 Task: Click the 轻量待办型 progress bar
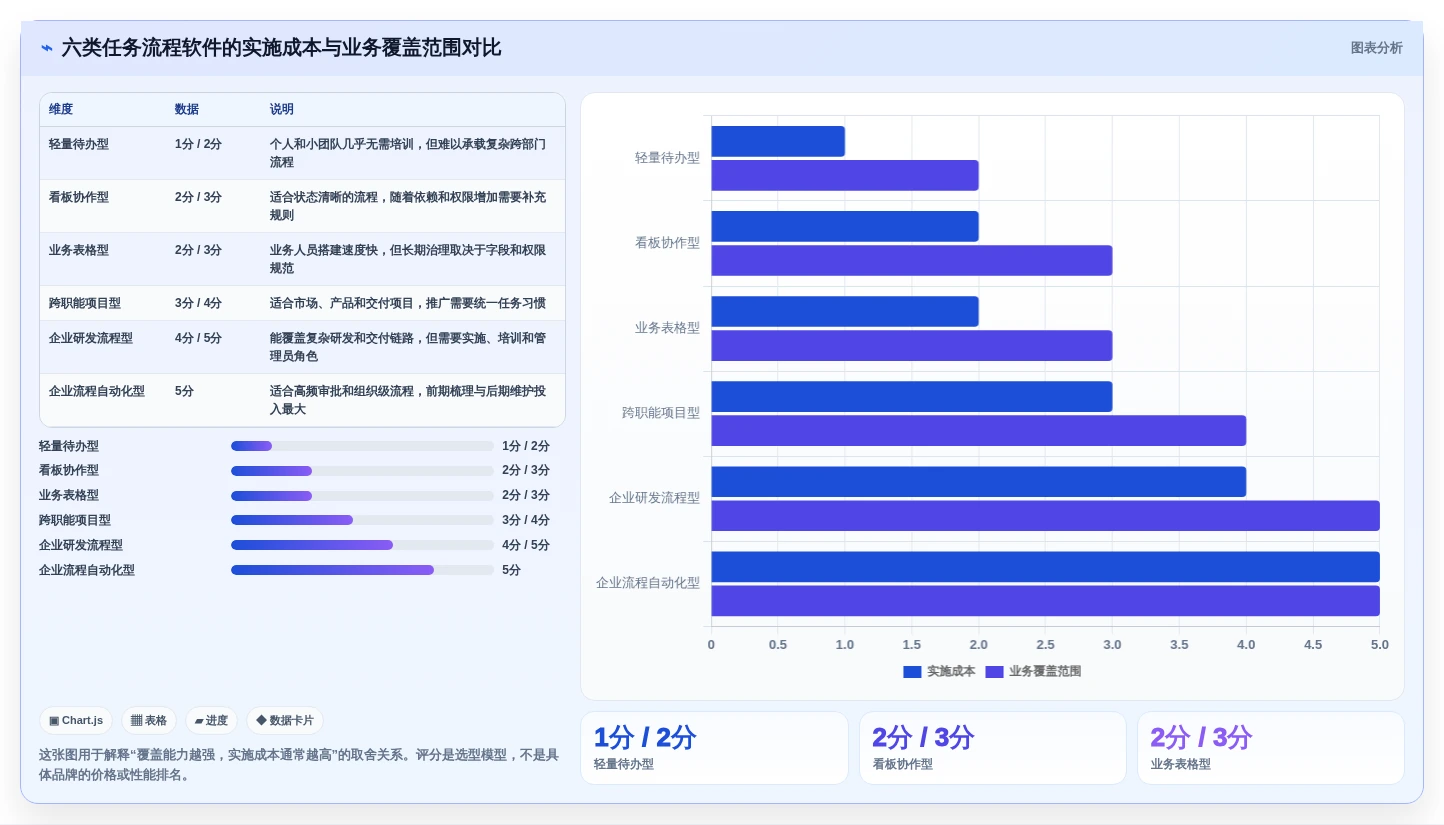[362, 446]
